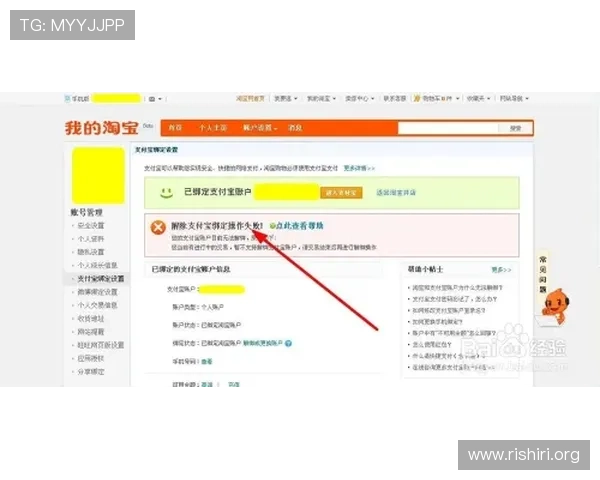Click the 解绑或更换账户 link
The image size is (600, 480).
point(263,343)
